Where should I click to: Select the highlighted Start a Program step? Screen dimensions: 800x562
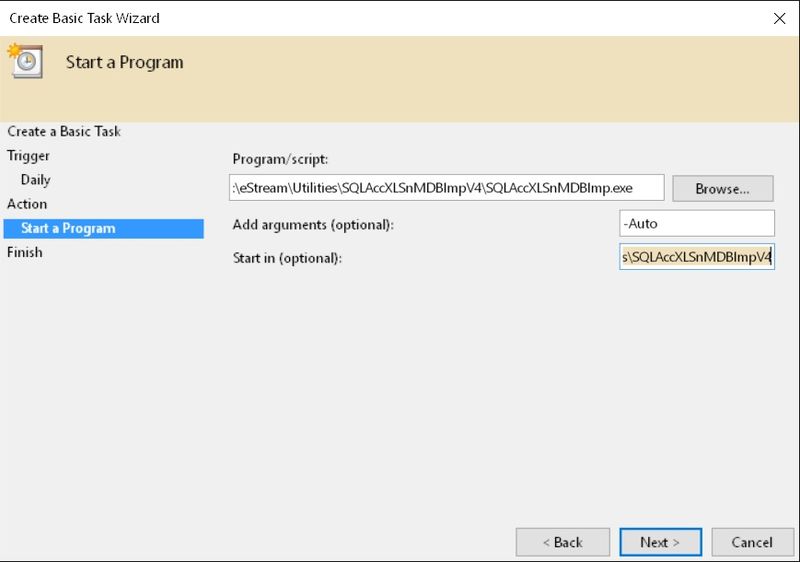click(x=68, y=228)
